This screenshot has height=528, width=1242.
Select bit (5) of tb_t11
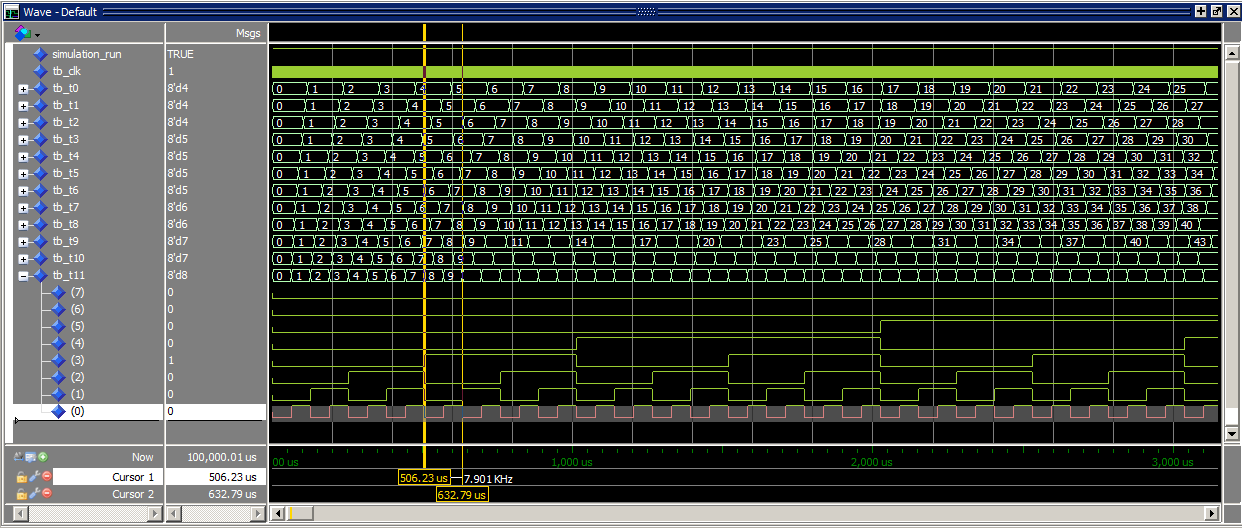(78, 326)
